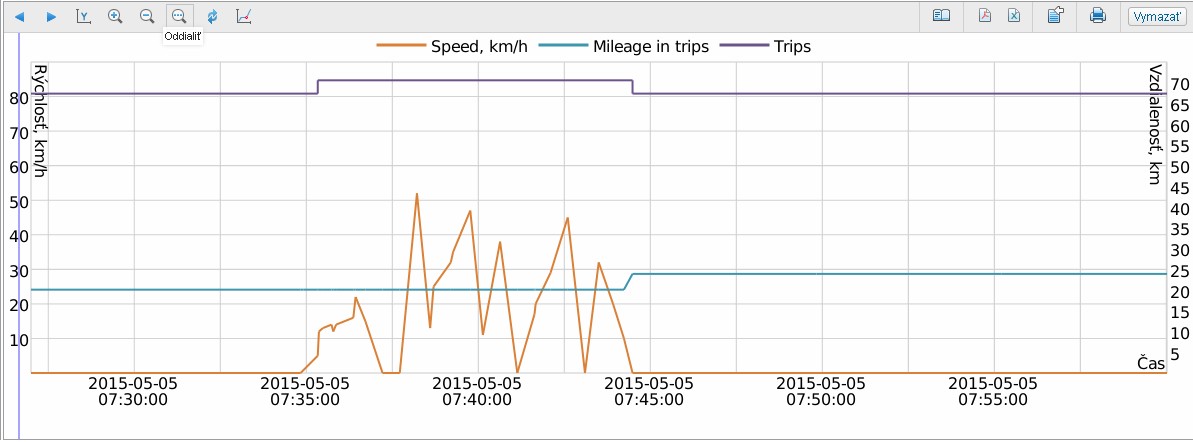
Task: Open the book-style report view icon
Action: (x=941, y=15)
